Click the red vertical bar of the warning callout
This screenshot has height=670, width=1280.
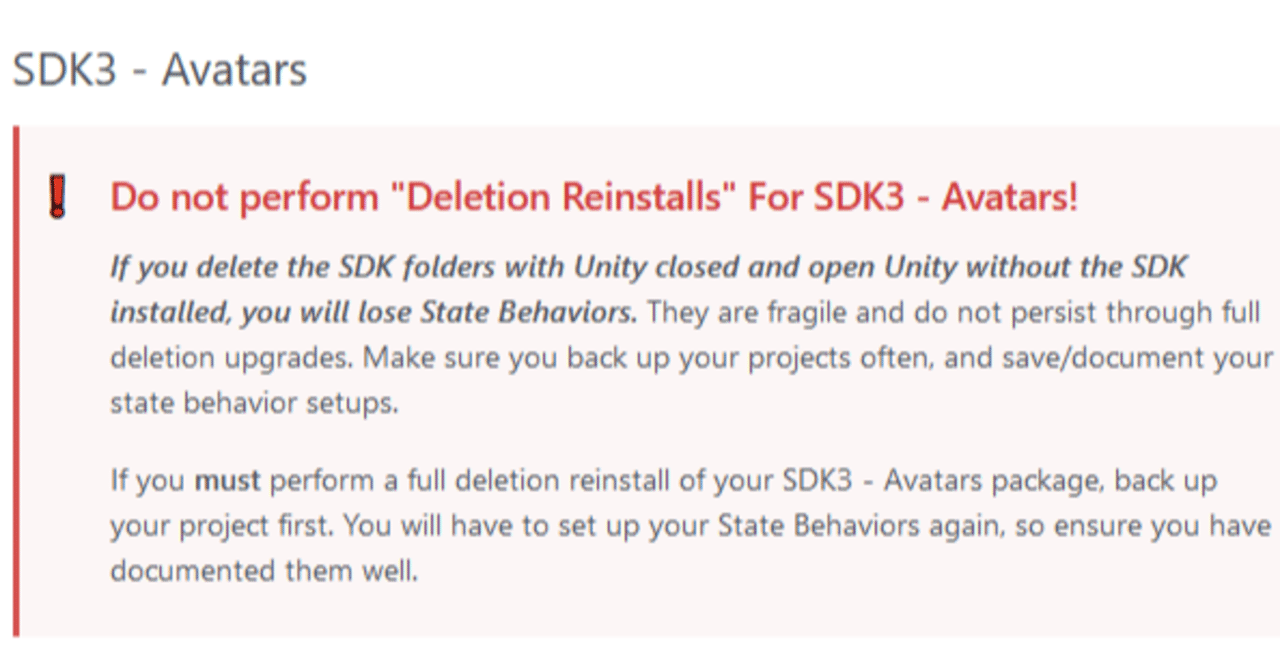pyautogui.click(x=16, y=381)
